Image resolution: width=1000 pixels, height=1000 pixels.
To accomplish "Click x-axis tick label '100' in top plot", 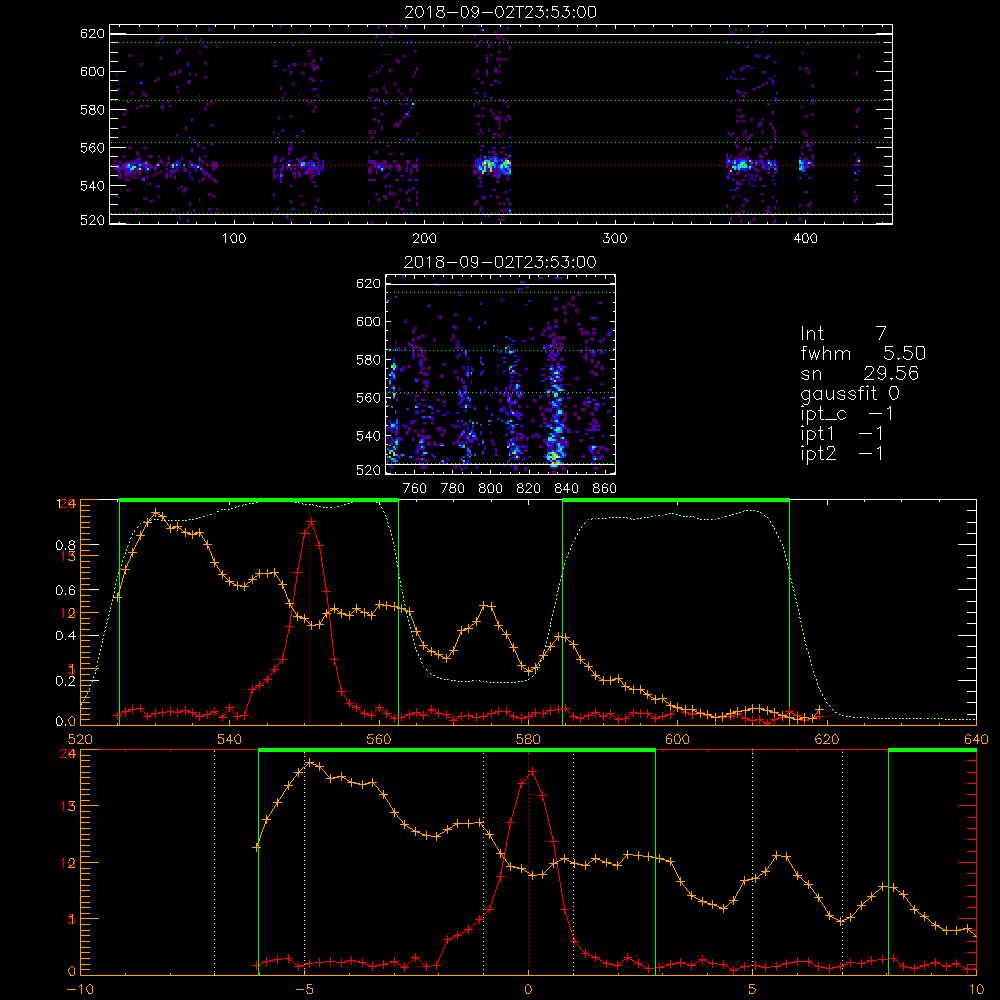I will click(x=234, y=239).
